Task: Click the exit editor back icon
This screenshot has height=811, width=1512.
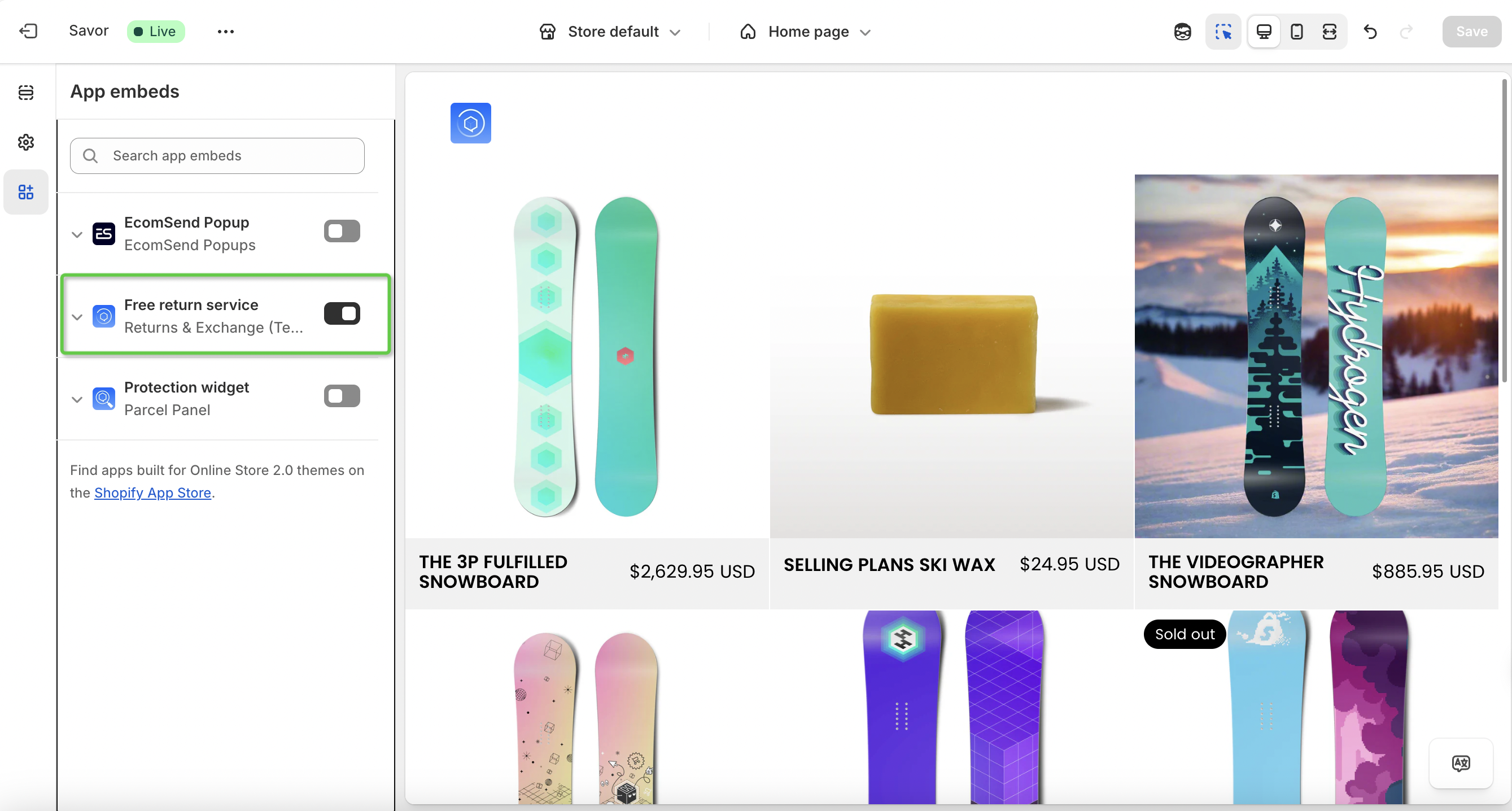Action: click(28, 31)
